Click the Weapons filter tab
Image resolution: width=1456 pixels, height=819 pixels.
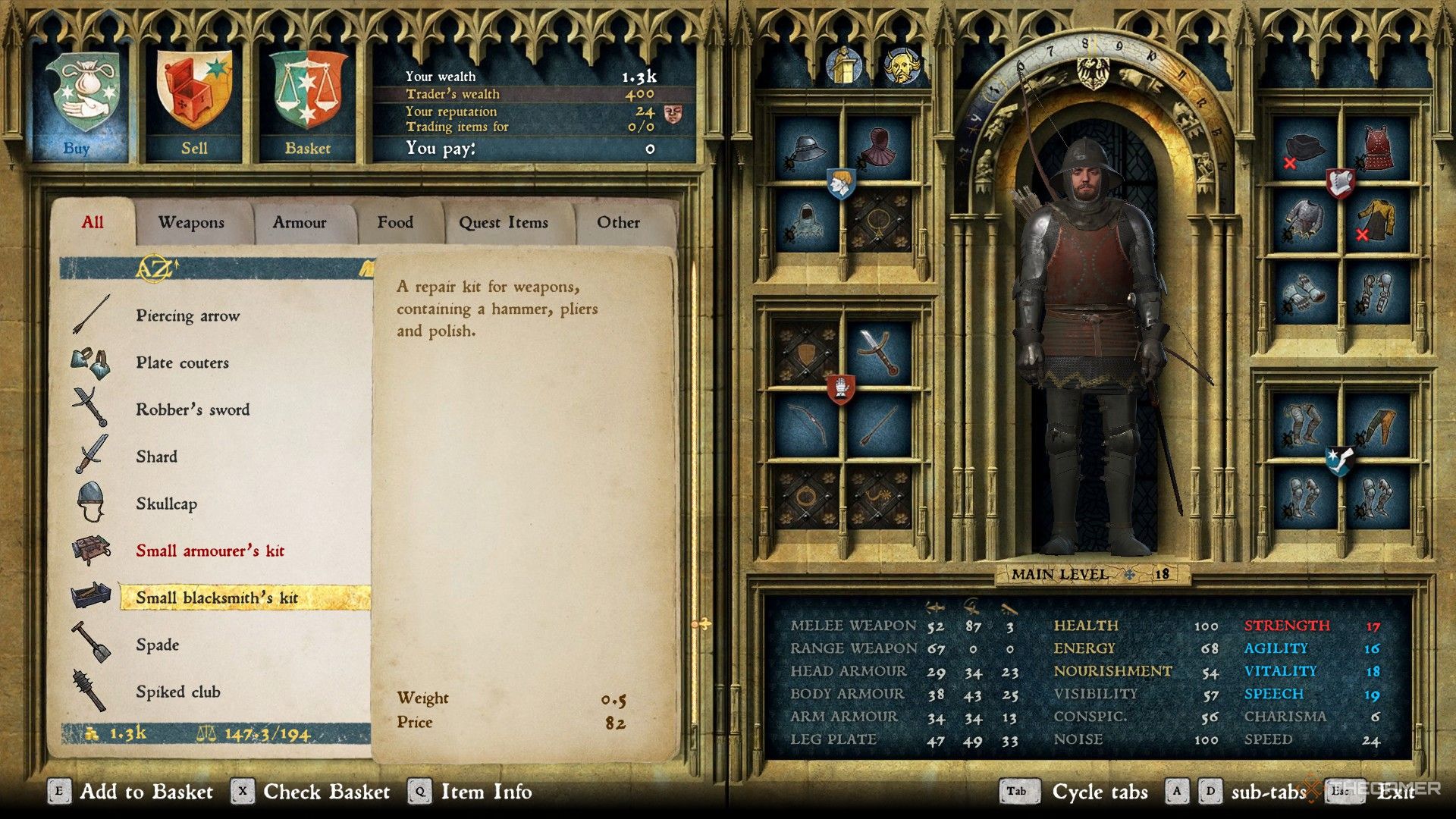click(x=192, y=223)
